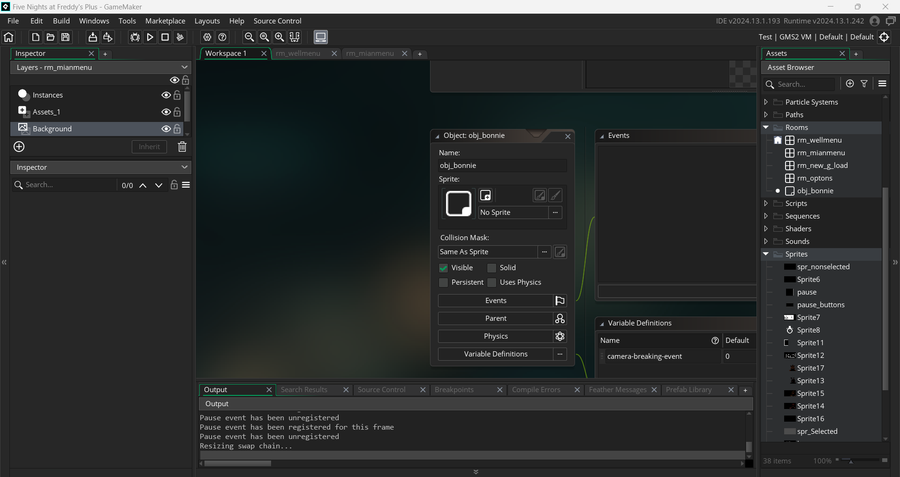900x477 pixels.
Task: Add a new layer with the plus circle
Action: [19, 147]
